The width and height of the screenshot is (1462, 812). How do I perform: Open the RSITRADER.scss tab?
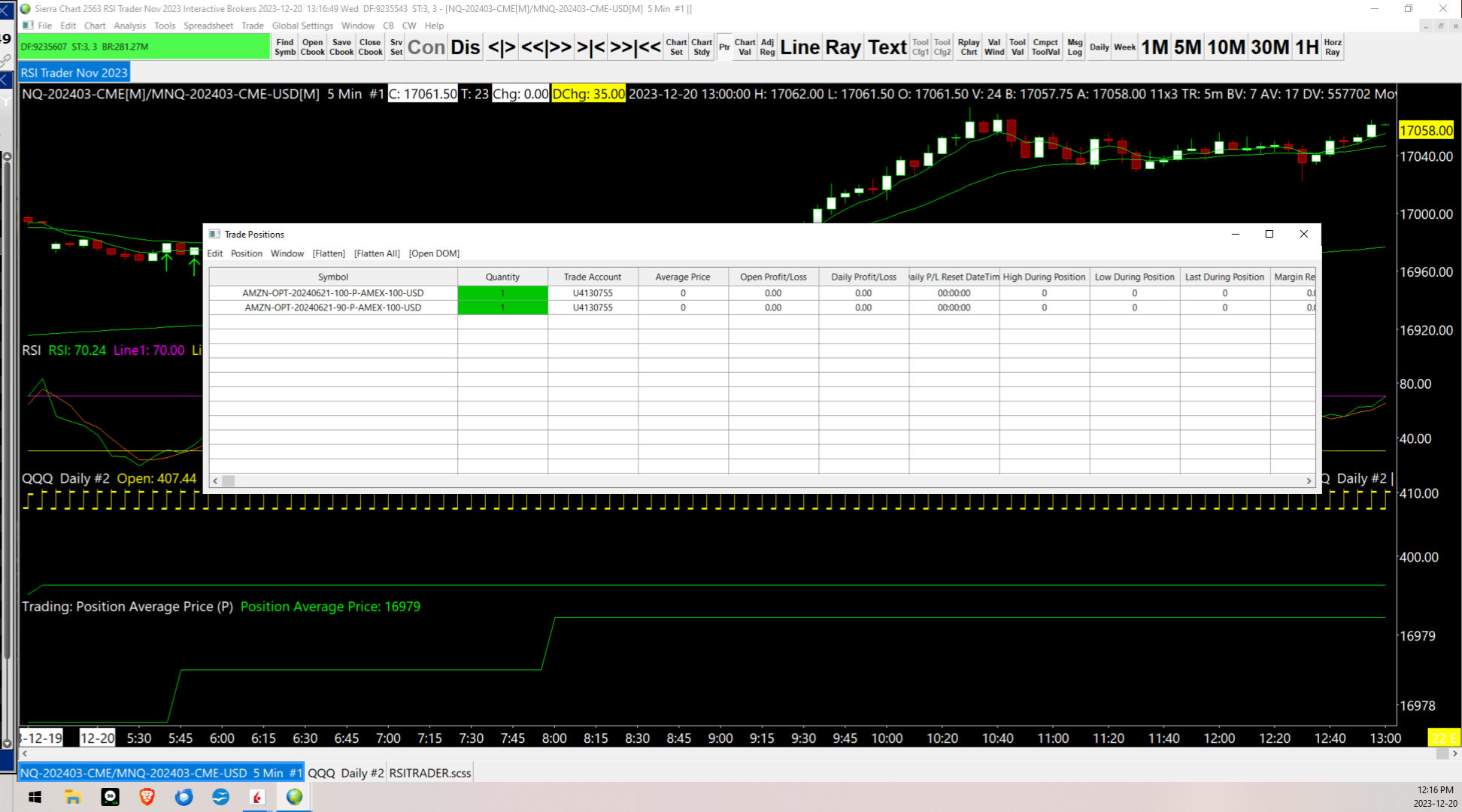click(430, 773)
